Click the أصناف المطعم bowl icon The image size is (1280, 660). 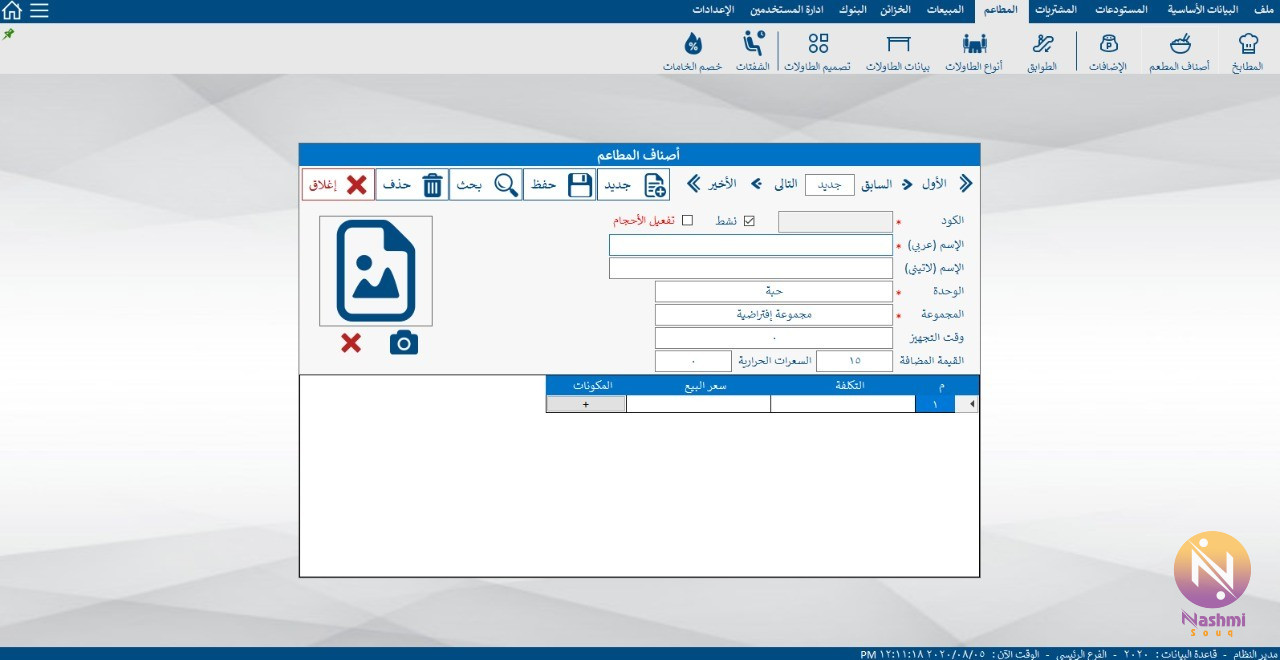point(1180,44)
